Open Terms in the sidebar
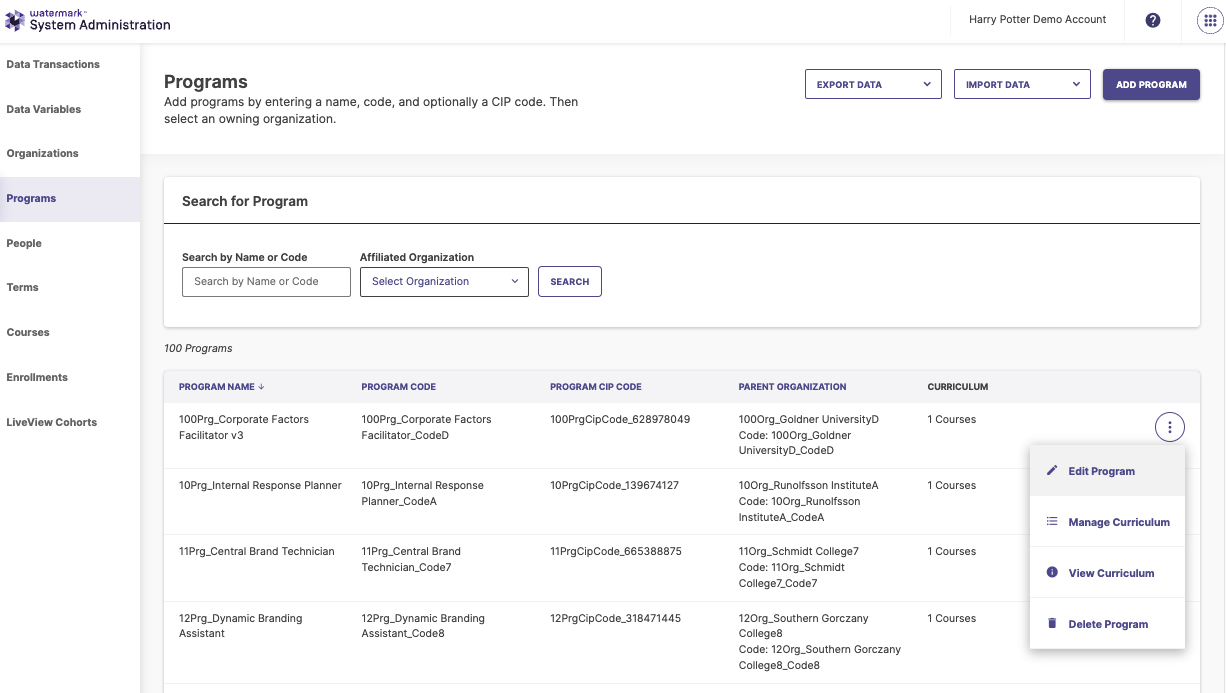The image size is (1226, 693). 22,287
